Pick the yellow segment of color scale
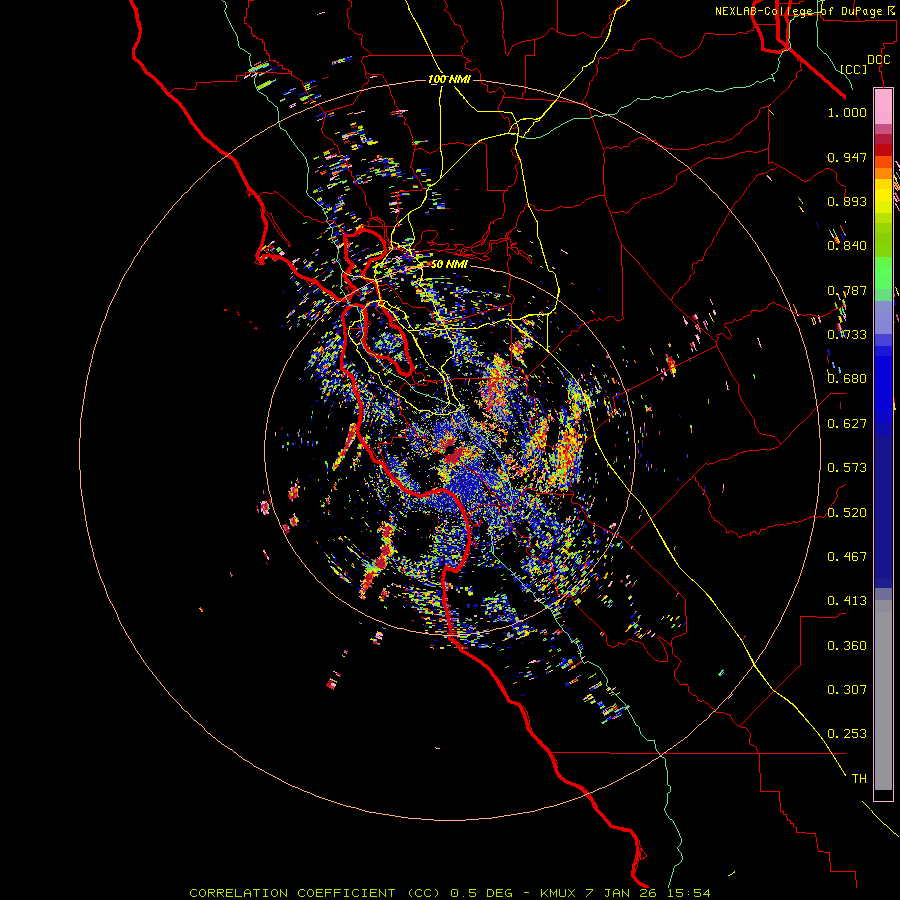 coord(883,196)
